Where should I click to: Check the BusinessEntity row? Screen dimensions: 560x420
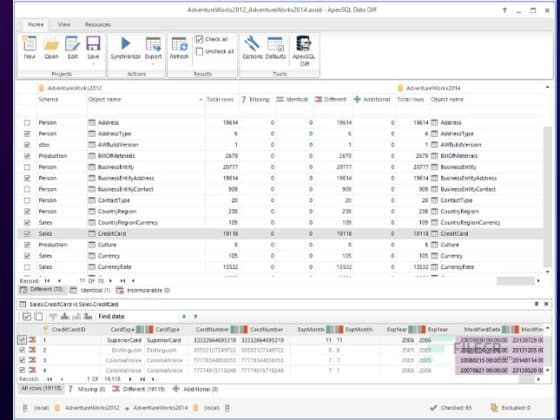27,167
